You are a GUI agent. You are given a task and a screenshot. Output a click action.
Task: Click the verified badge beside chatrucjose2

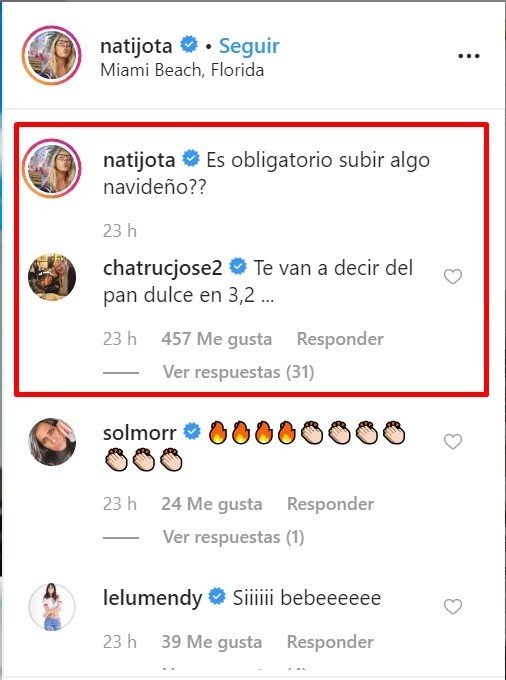pos(238,267)
